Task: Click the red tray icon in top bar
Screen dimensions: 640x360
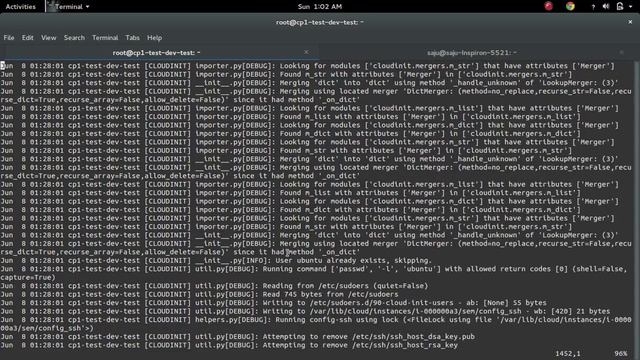Action: click(549, 6)
